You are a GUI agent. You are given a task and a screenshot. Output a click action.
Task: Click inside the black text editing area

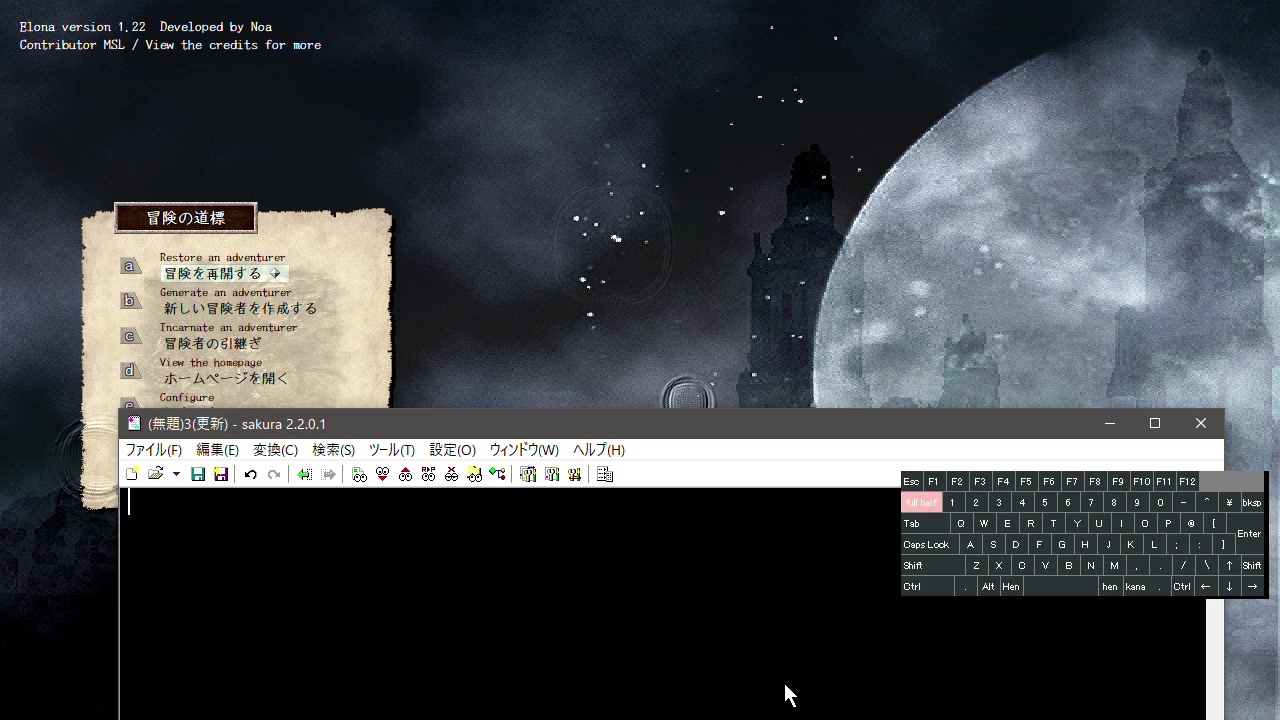click(662, 604)
